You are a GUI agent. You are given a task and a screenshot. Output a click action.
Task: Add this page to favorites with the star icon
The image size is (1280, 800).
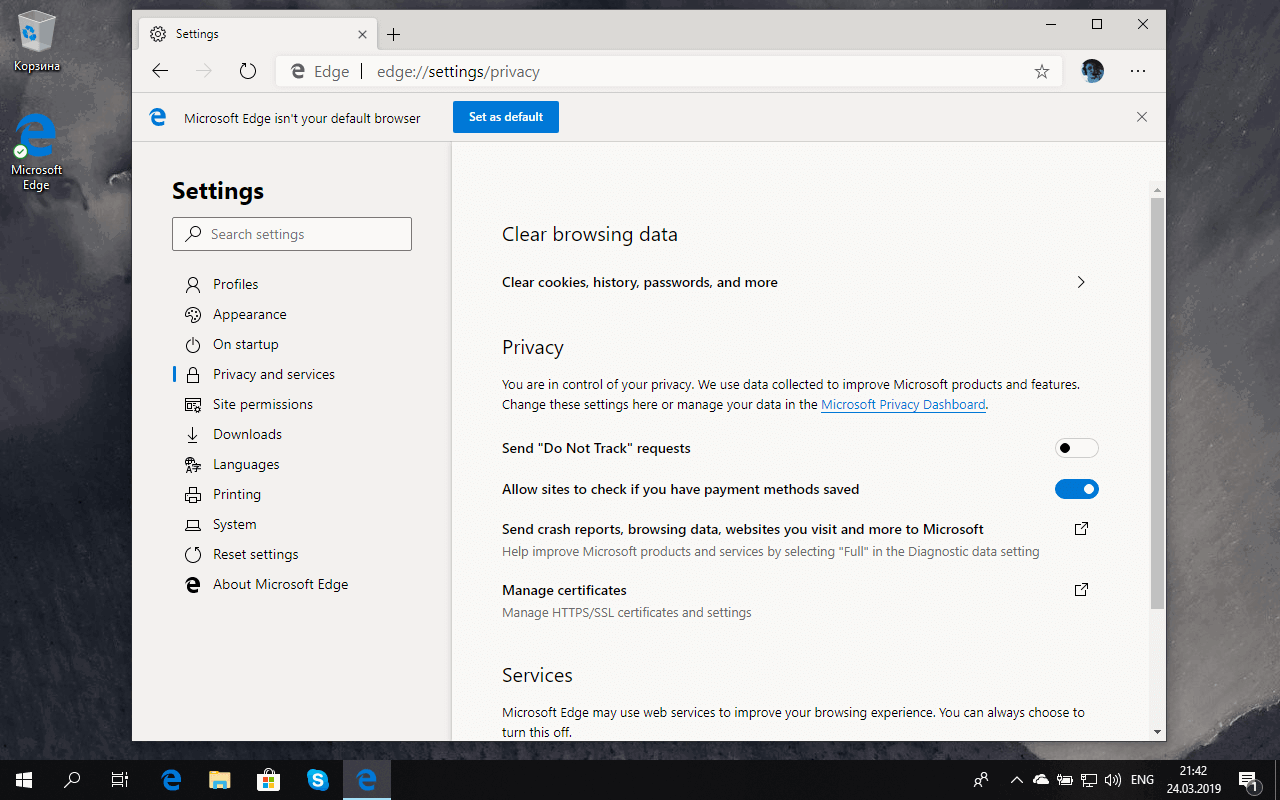point(1042,71)
